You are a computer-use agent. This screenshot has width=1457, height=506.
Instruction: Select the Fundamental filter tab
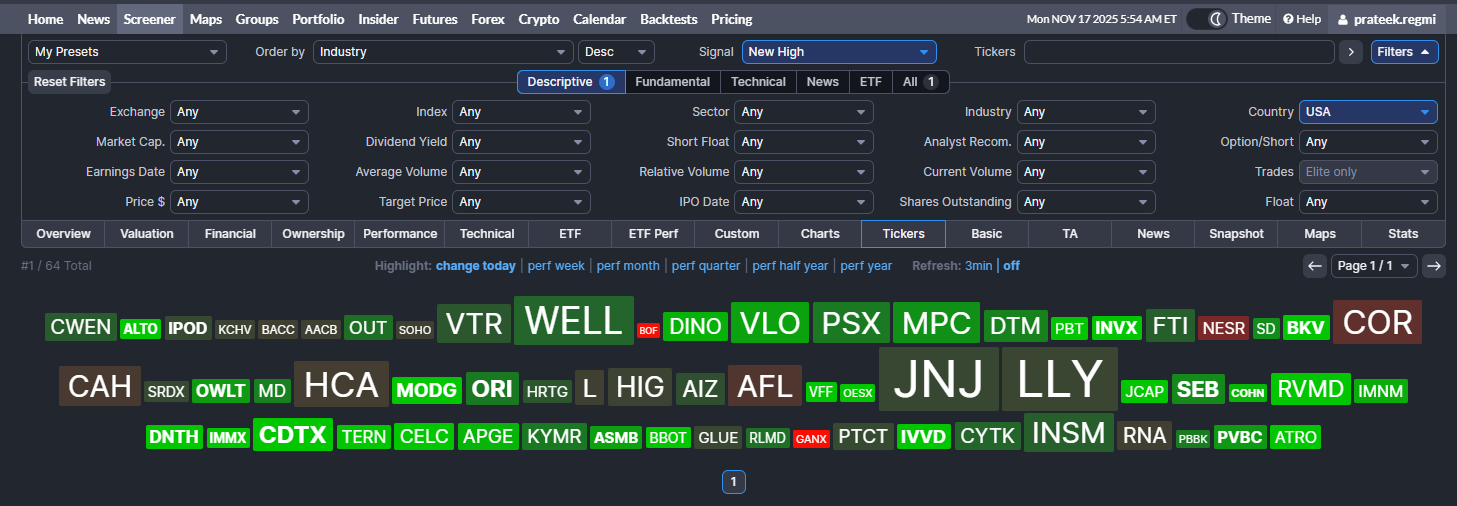pos(673,82)
